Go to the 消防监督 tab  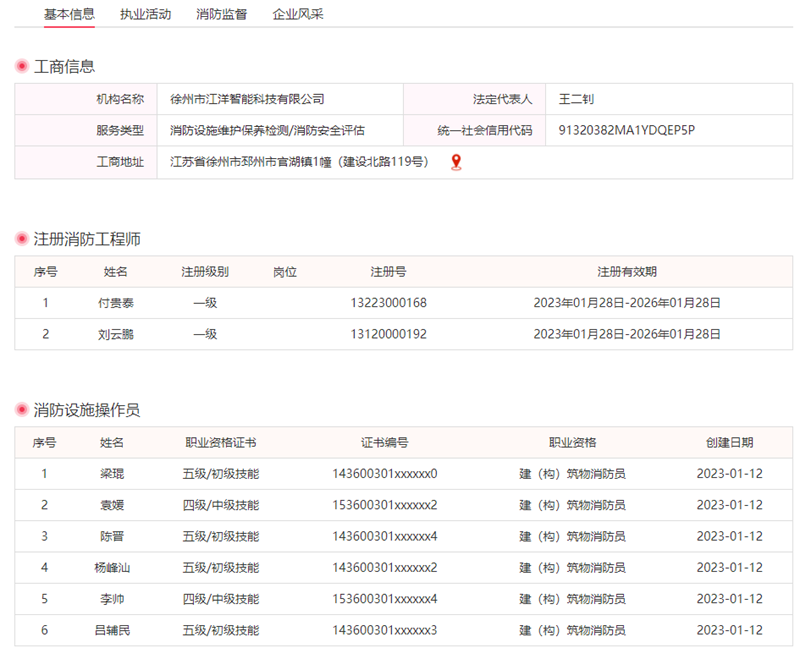221,14
